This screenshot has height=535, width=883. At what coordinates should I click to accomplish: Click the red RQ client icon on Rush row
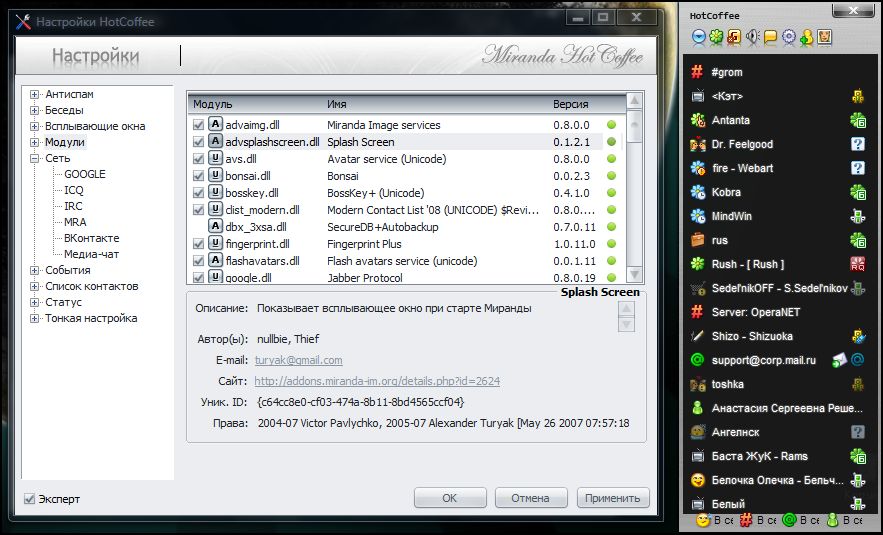click(858, 264)
